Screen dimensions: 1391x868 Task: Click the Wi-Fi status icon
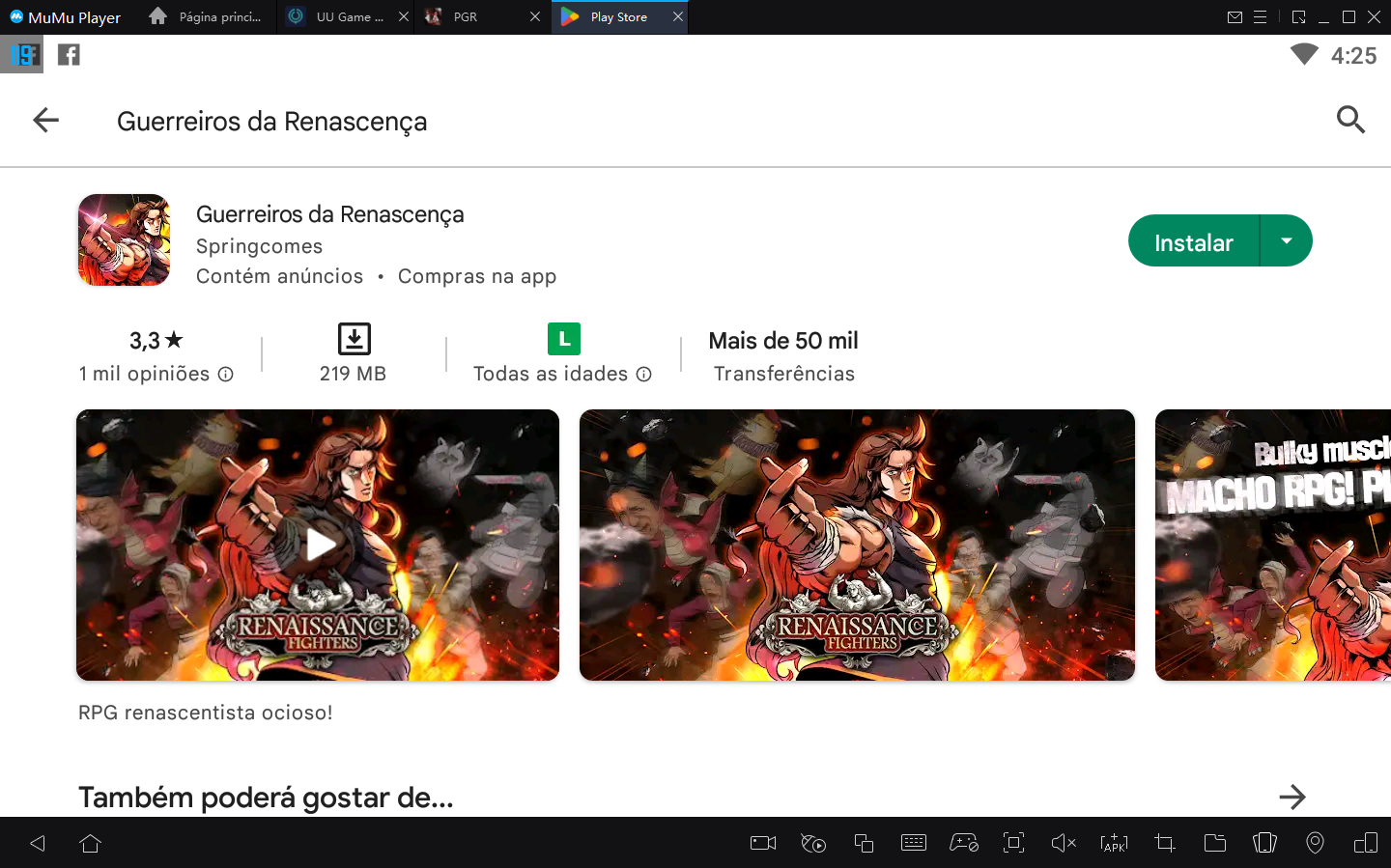pyautogui.click(x=1304, y=54)
